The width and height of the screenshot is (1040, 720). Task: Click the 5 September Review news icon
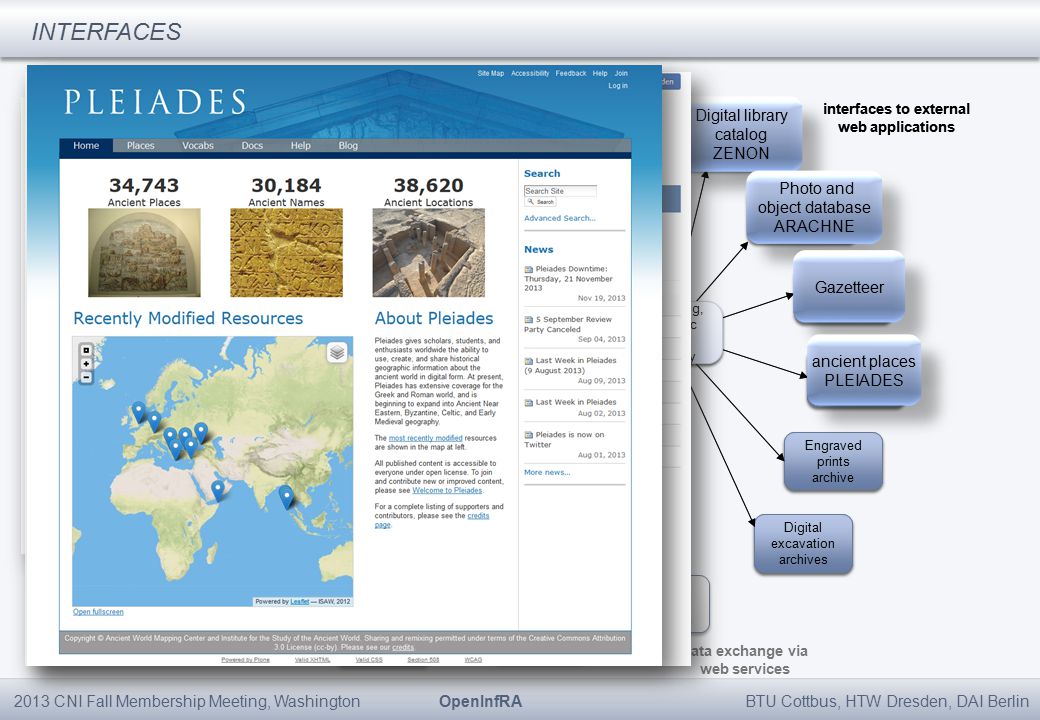point(529,320)
